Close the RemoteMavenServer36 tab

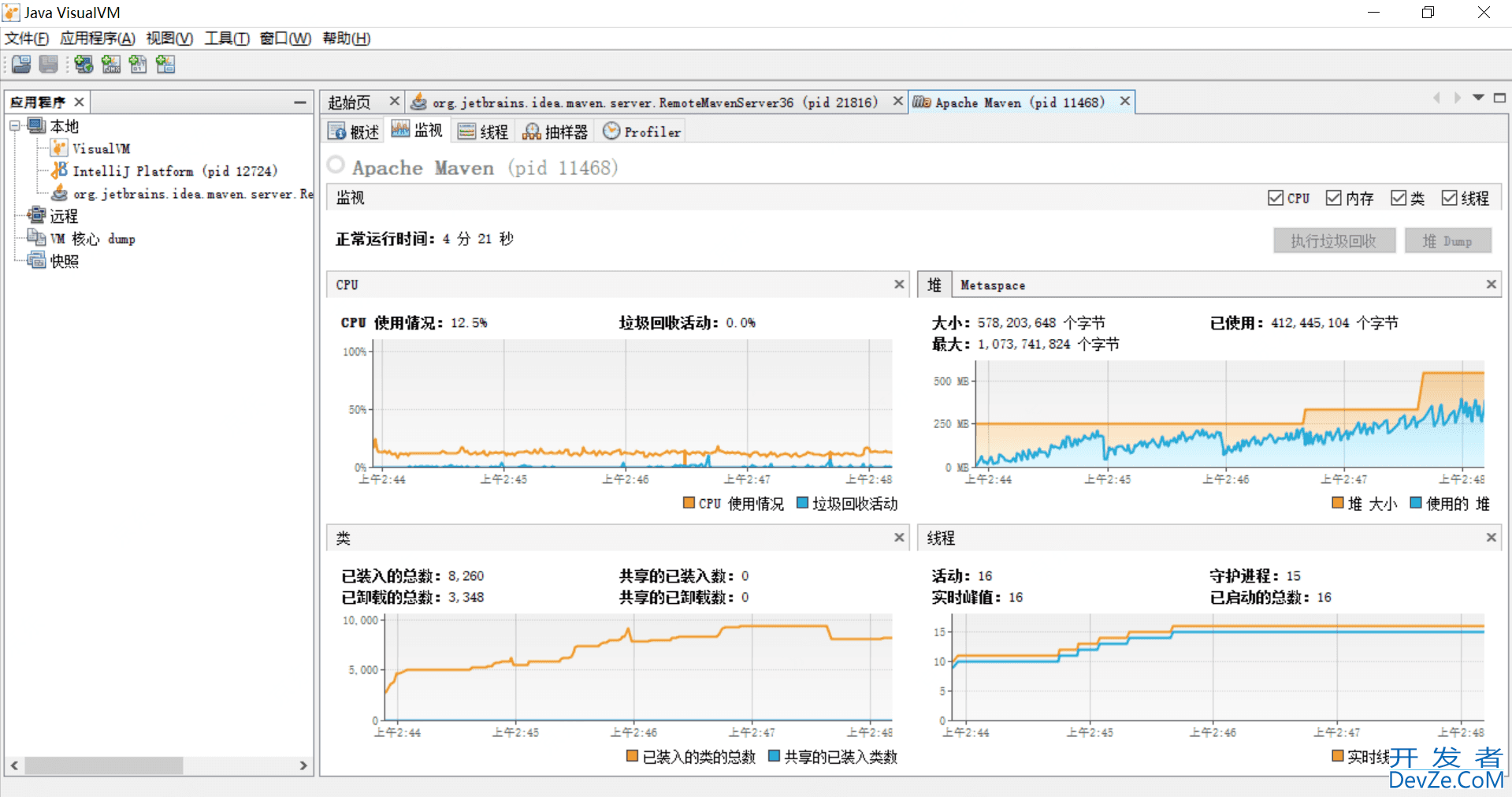[897, 101]
